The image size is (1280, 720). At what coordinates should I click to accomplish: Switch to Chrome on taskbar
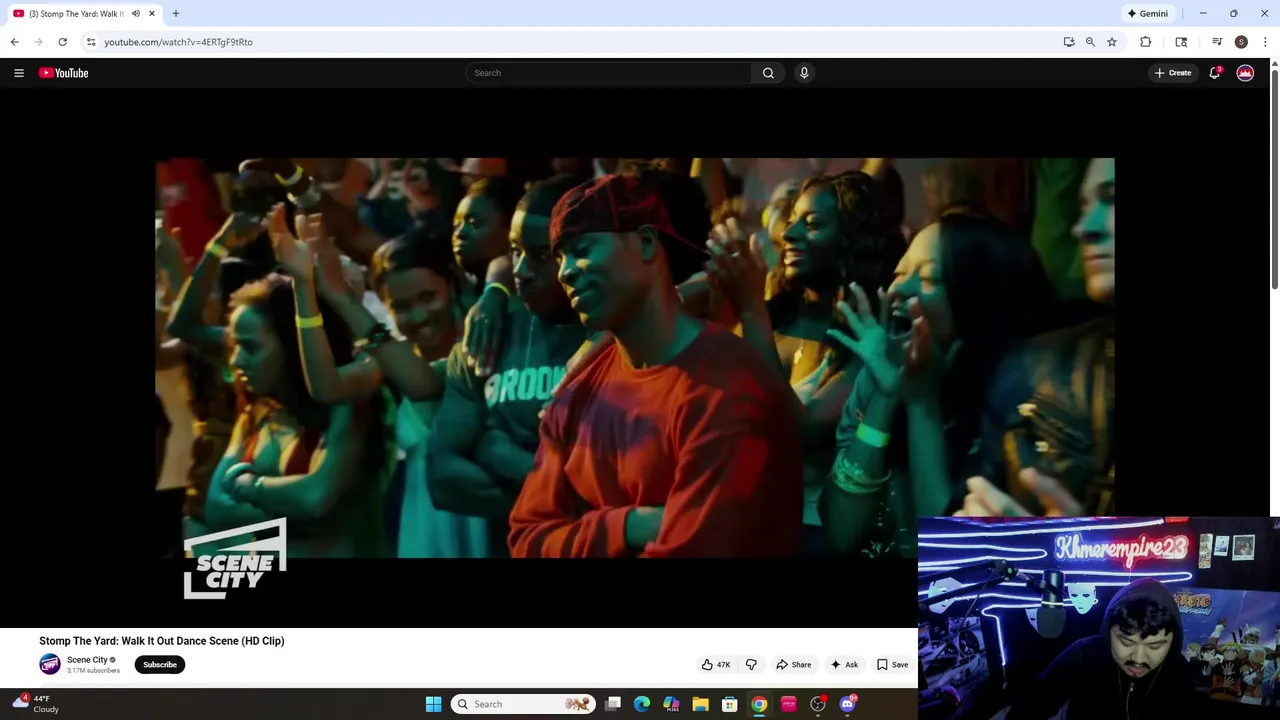[x=759, y=704]
